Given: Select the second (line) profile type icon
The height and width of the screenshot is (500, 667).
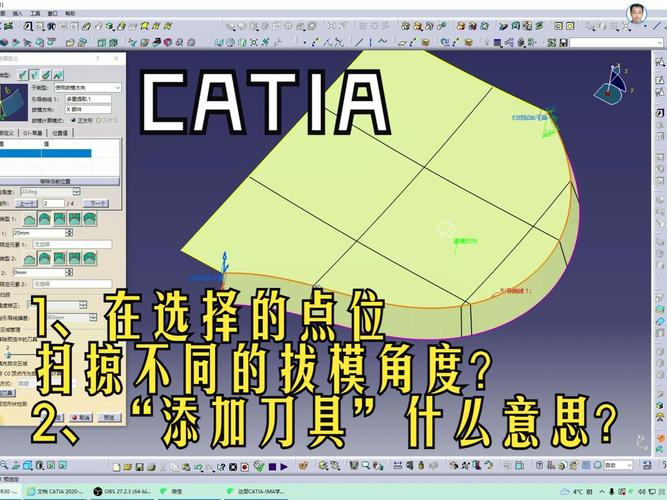Looking at the screenshot, I should pyautogui.click(x=34, y=75).
